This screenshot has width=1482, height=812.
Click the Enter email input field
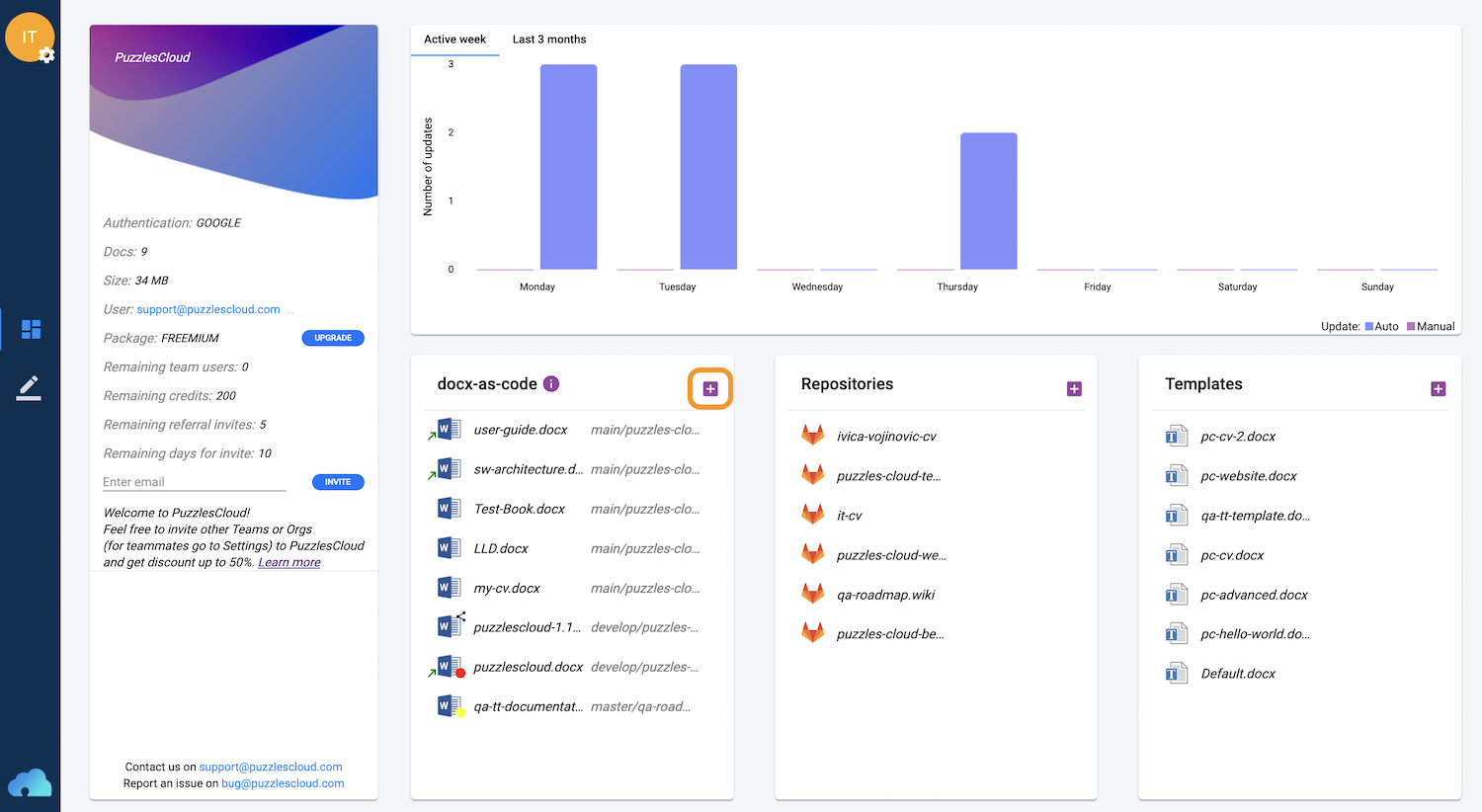click(194, 482)
